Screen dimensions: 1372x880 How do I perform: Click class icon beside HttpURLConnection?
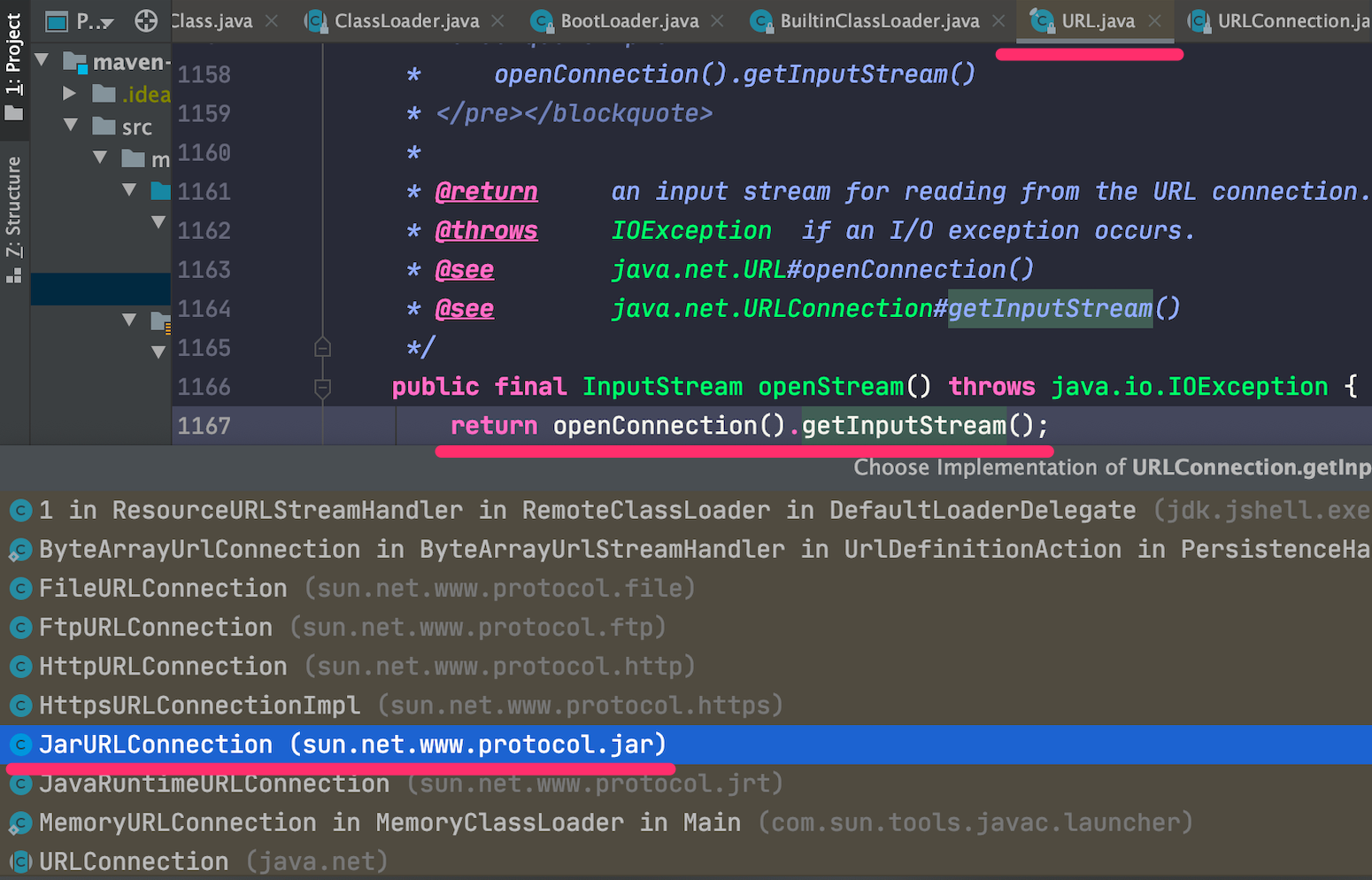(20, 667)
